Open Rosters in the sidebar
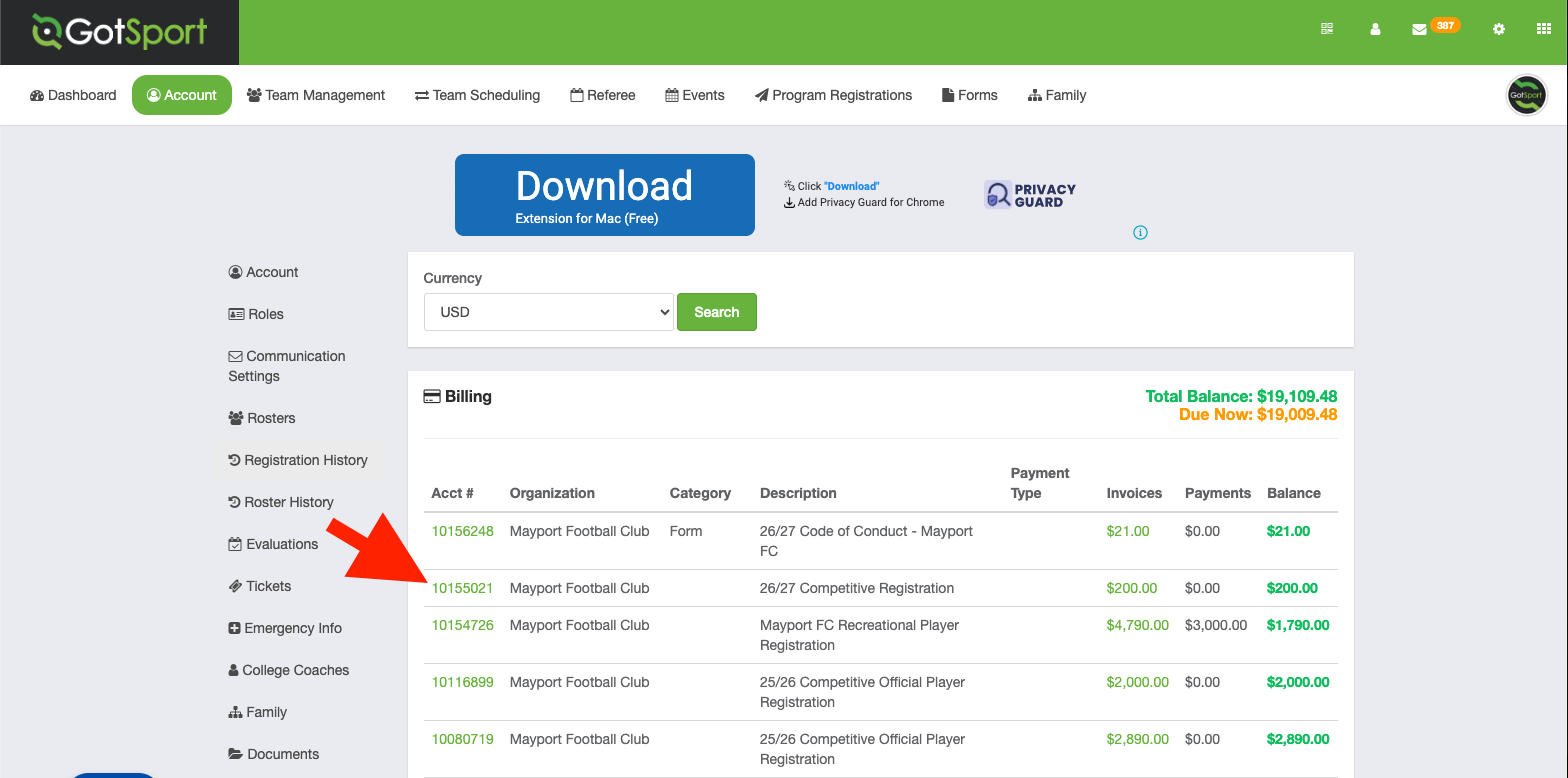 (262, 418)
